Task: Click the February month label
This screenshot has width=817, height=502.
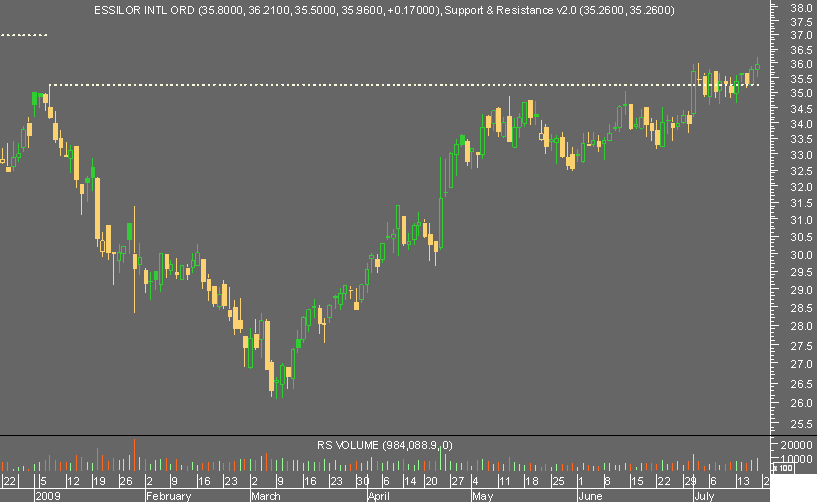Action: (168, 496)
